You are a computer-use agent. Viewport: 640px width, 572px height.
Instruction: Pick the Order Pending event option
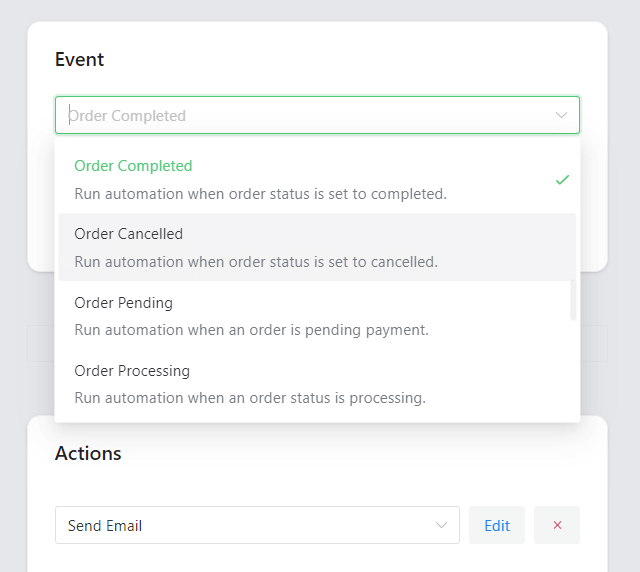pyautogui.click(x=317, y=316)
